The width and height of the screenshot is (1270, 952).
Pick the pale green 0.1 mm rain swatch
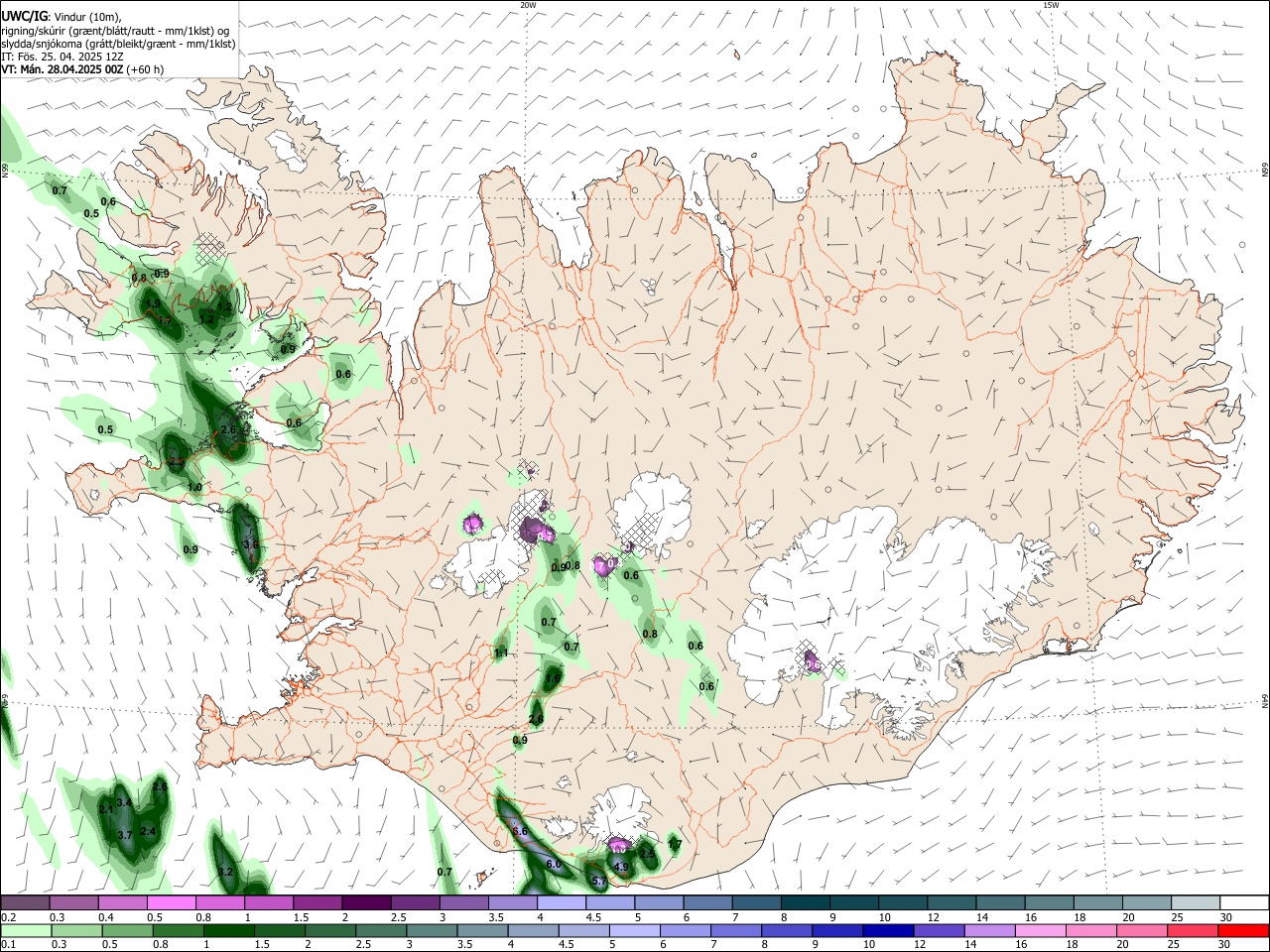[x=25, y=931]
